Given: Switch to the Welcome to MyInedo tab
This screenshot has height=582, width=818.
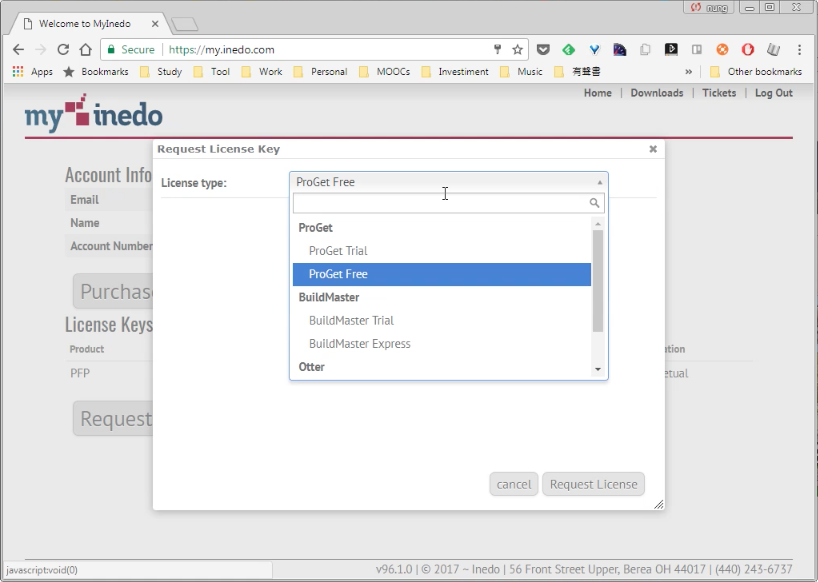Looking at the screenshot, I should click(x=90, y=23).
